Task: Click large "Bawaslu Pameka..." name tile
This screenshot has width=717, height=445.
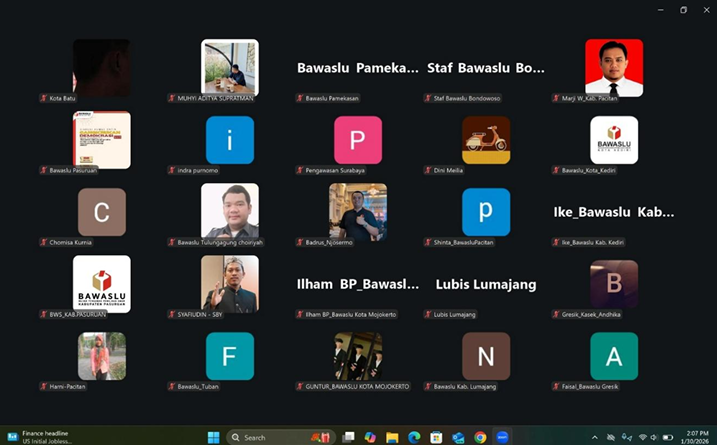Action: click(358, 68)
